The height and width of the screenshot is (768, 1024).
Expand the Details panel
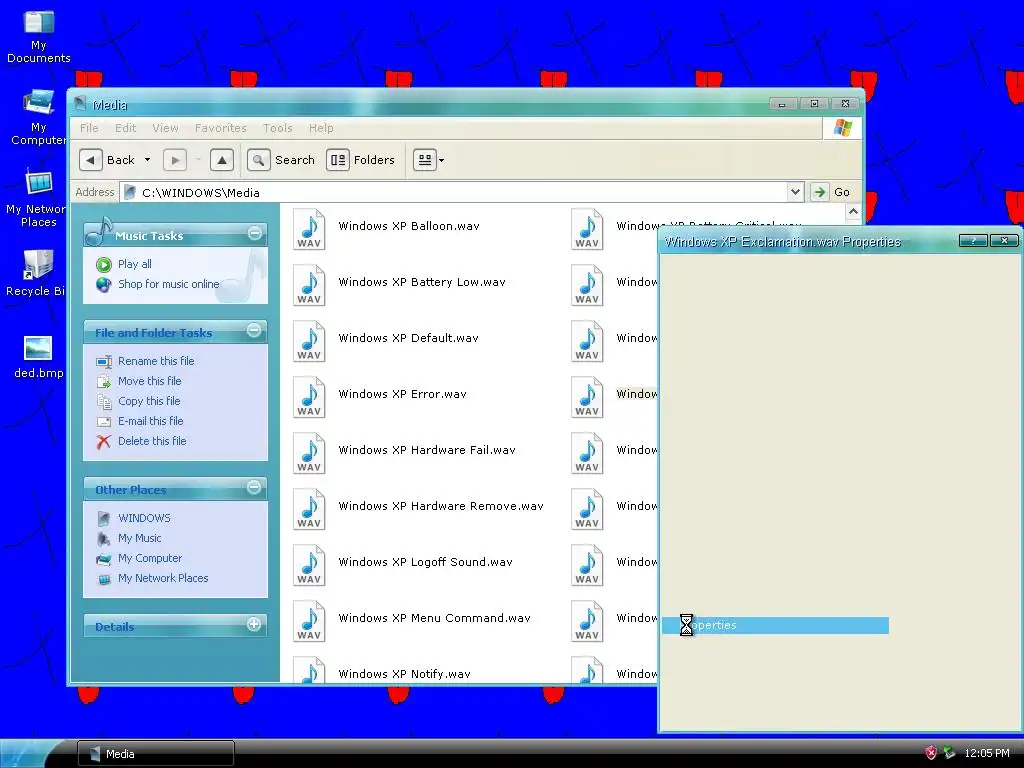pyautogui.click(x=254, y=624)
